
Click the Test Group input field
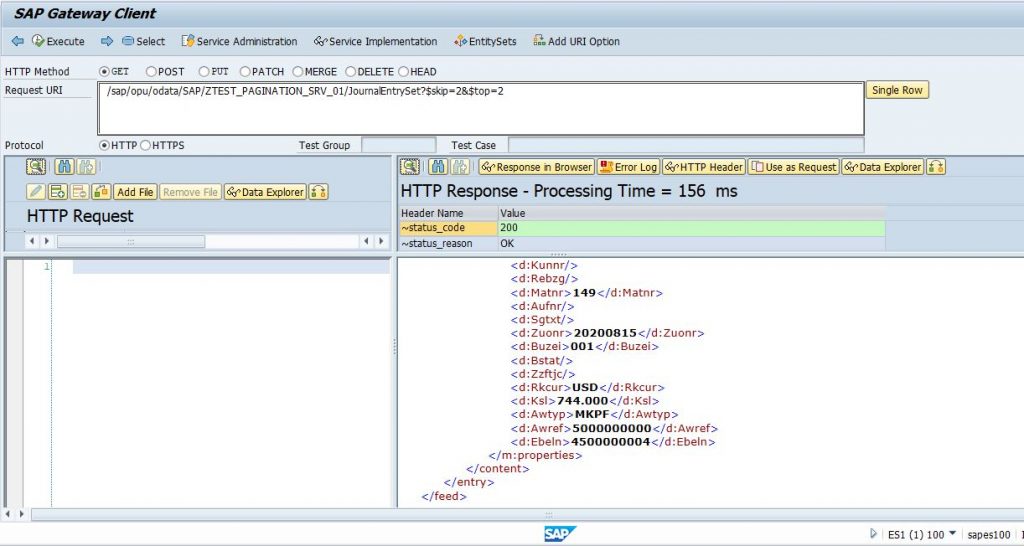[x=398, y=145]
